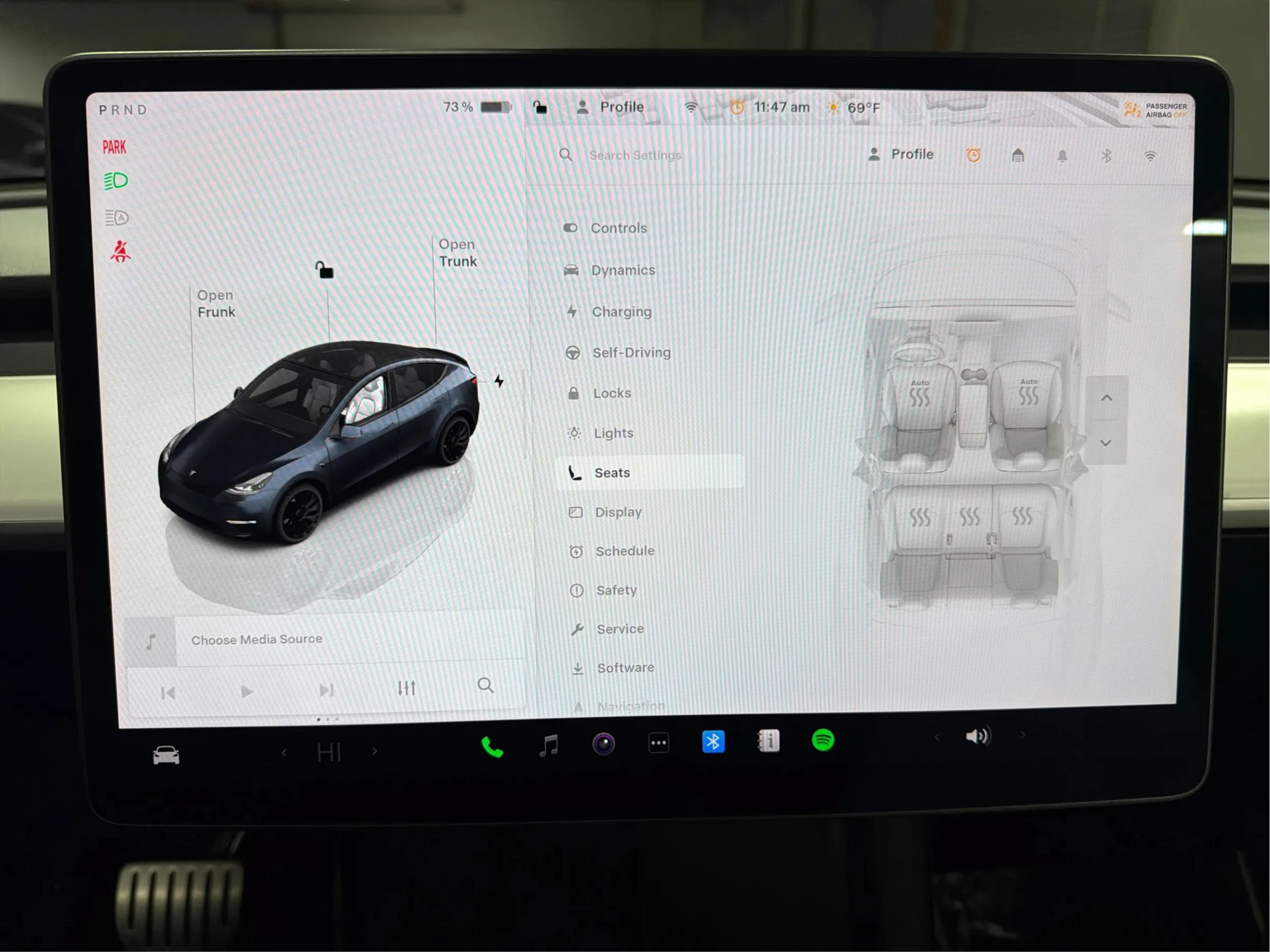The height and width of the screenshot is (952, 1270).
Task: Open the Controls settings menu
Action: tap(604, 228)
